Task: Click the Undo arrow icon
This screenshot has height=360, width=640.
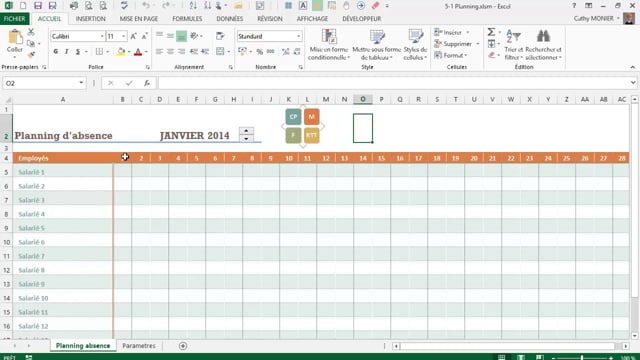Action: pyautogui.click(x=146, y=6)
